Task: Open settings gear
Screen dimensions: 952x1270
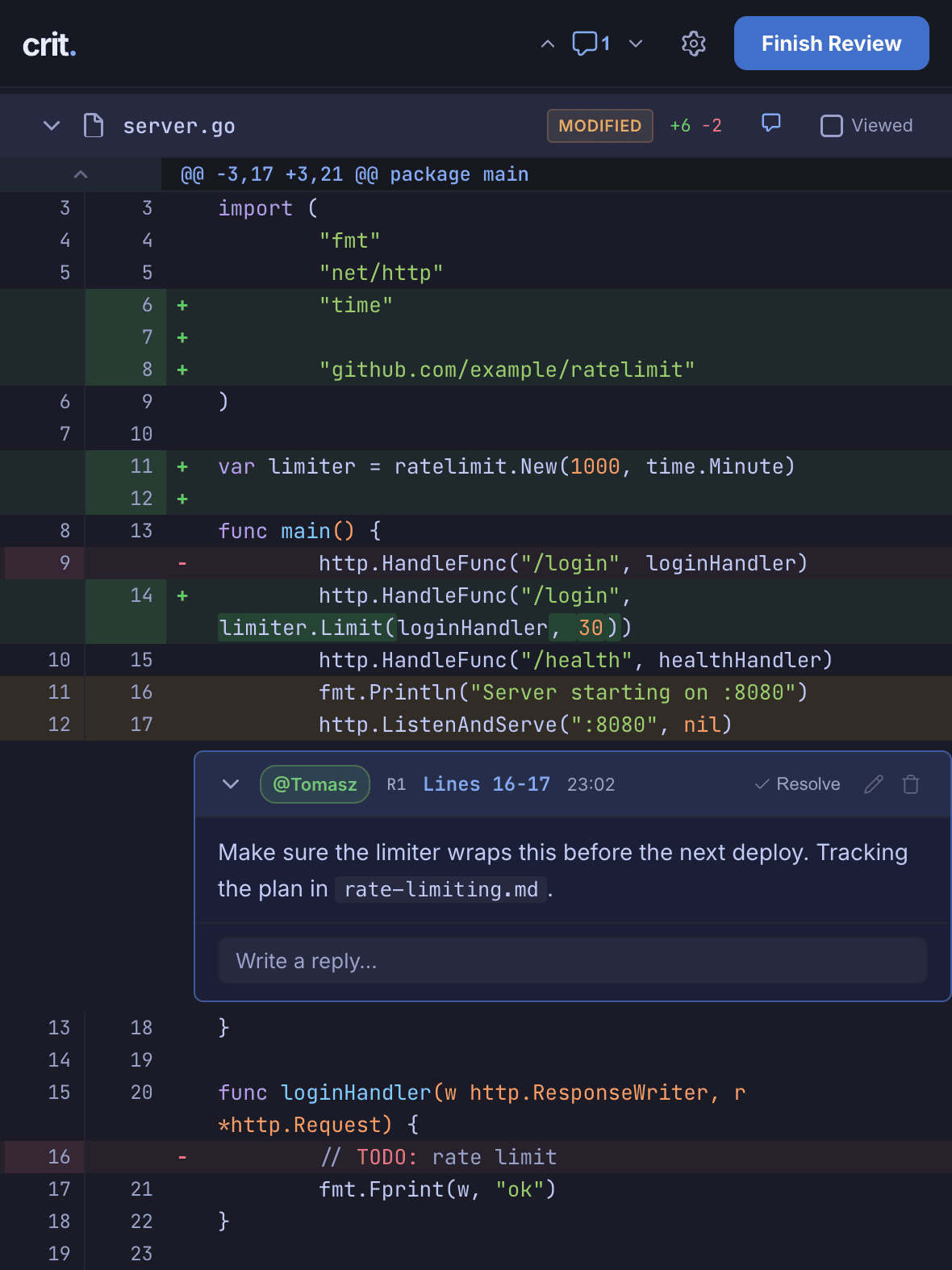Action: point(694,44)
